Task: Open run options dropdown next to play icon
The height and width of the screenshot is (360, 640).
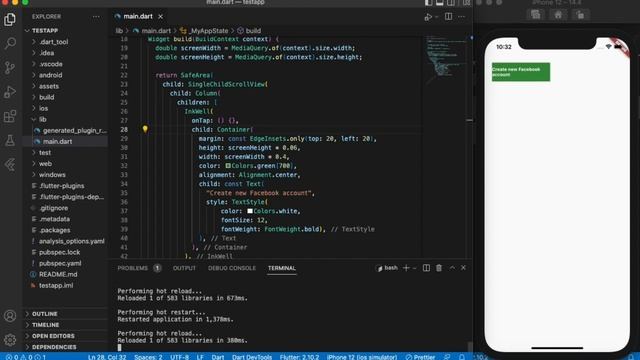Action: point(436,17)
